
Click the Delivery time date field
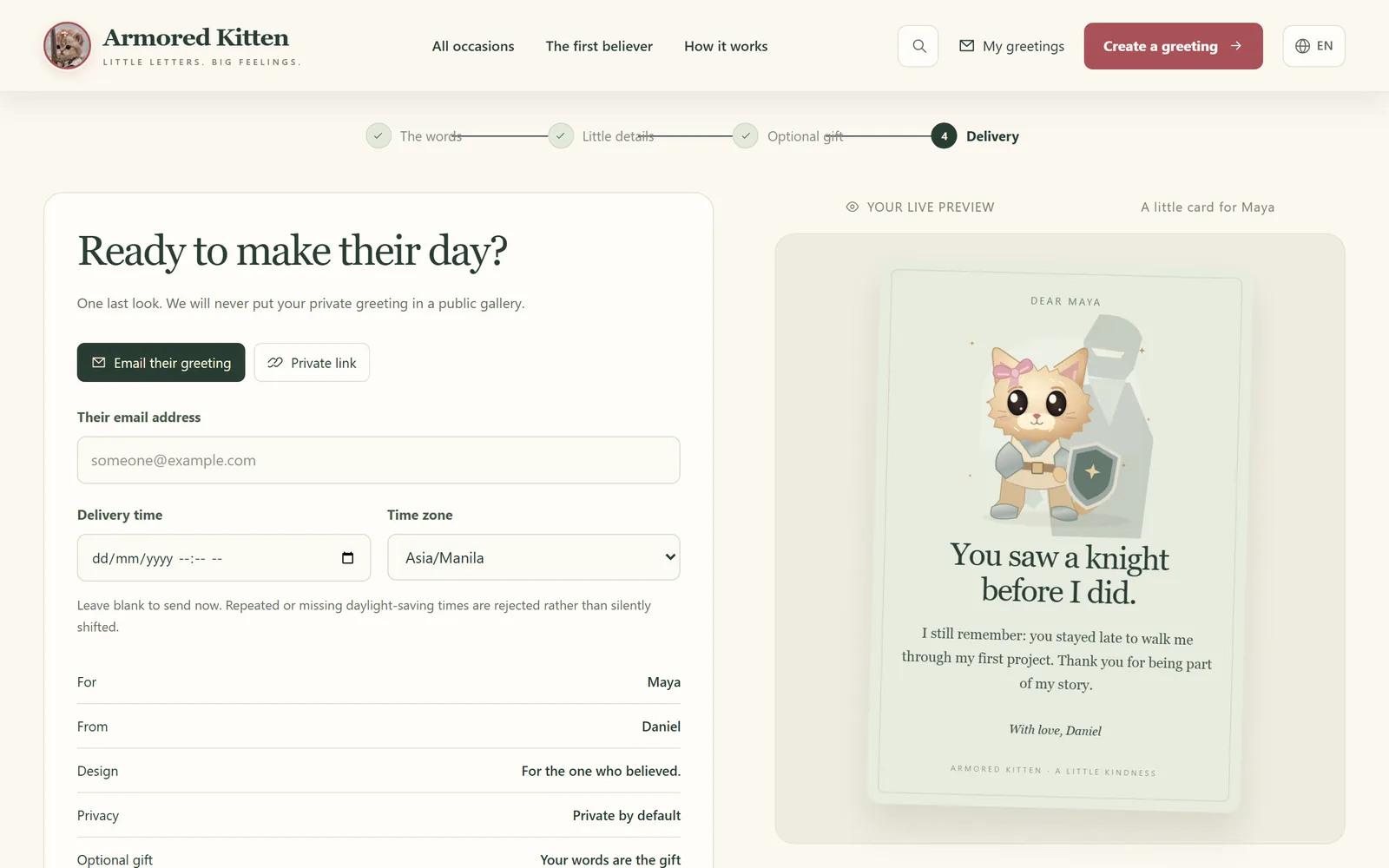tap(224, 557)
